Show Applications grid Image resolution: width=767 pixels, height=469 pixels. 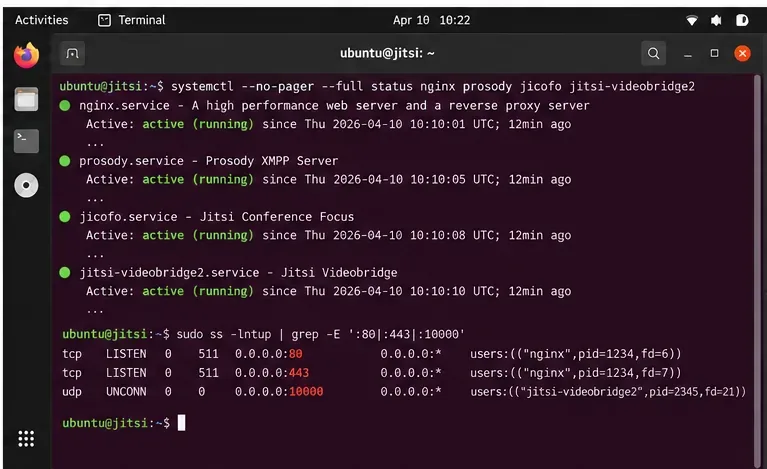[26, 439]
